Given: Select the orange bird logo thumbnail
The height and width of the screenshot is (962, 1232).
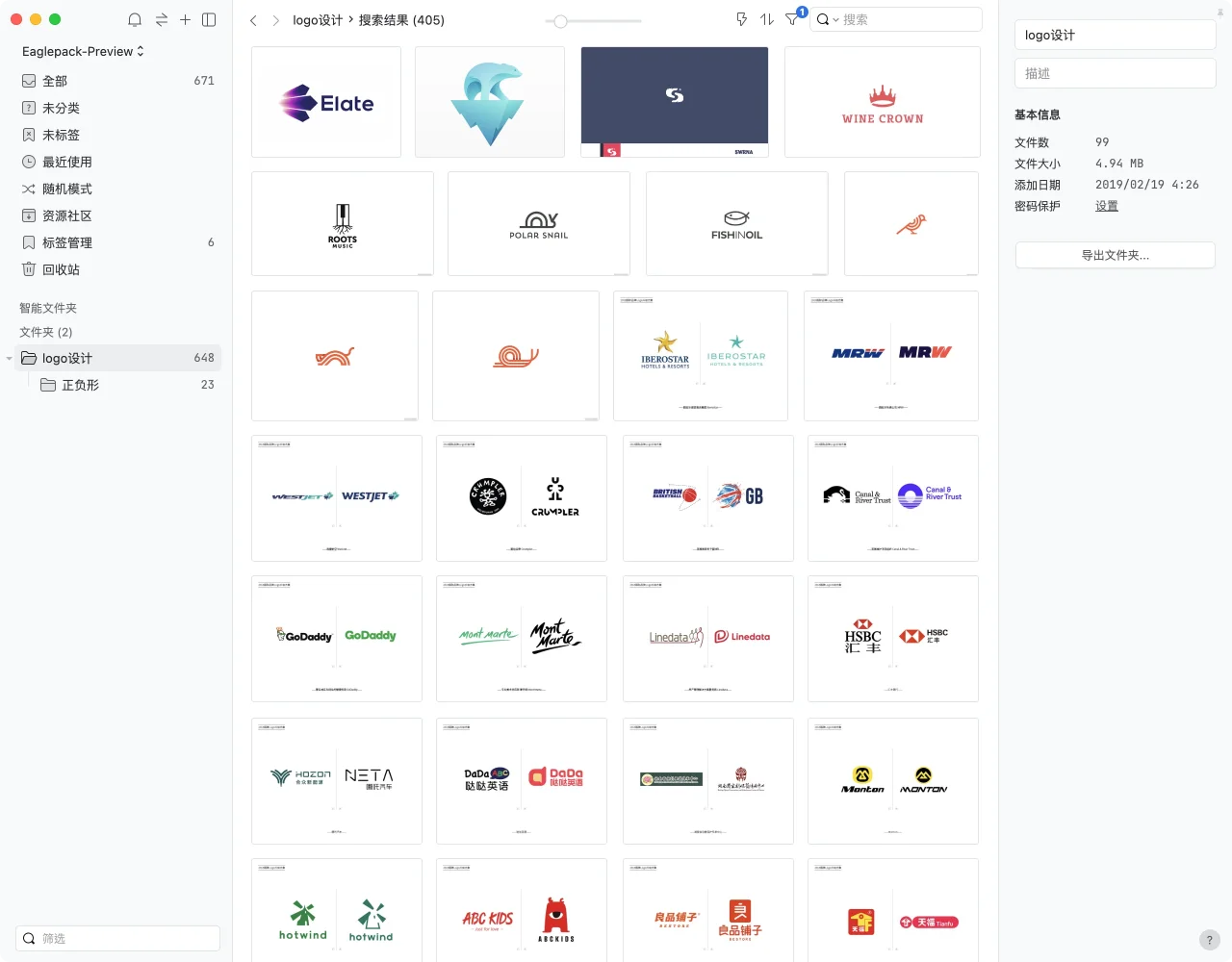Looking at the screenshot, I should point(911,224).
